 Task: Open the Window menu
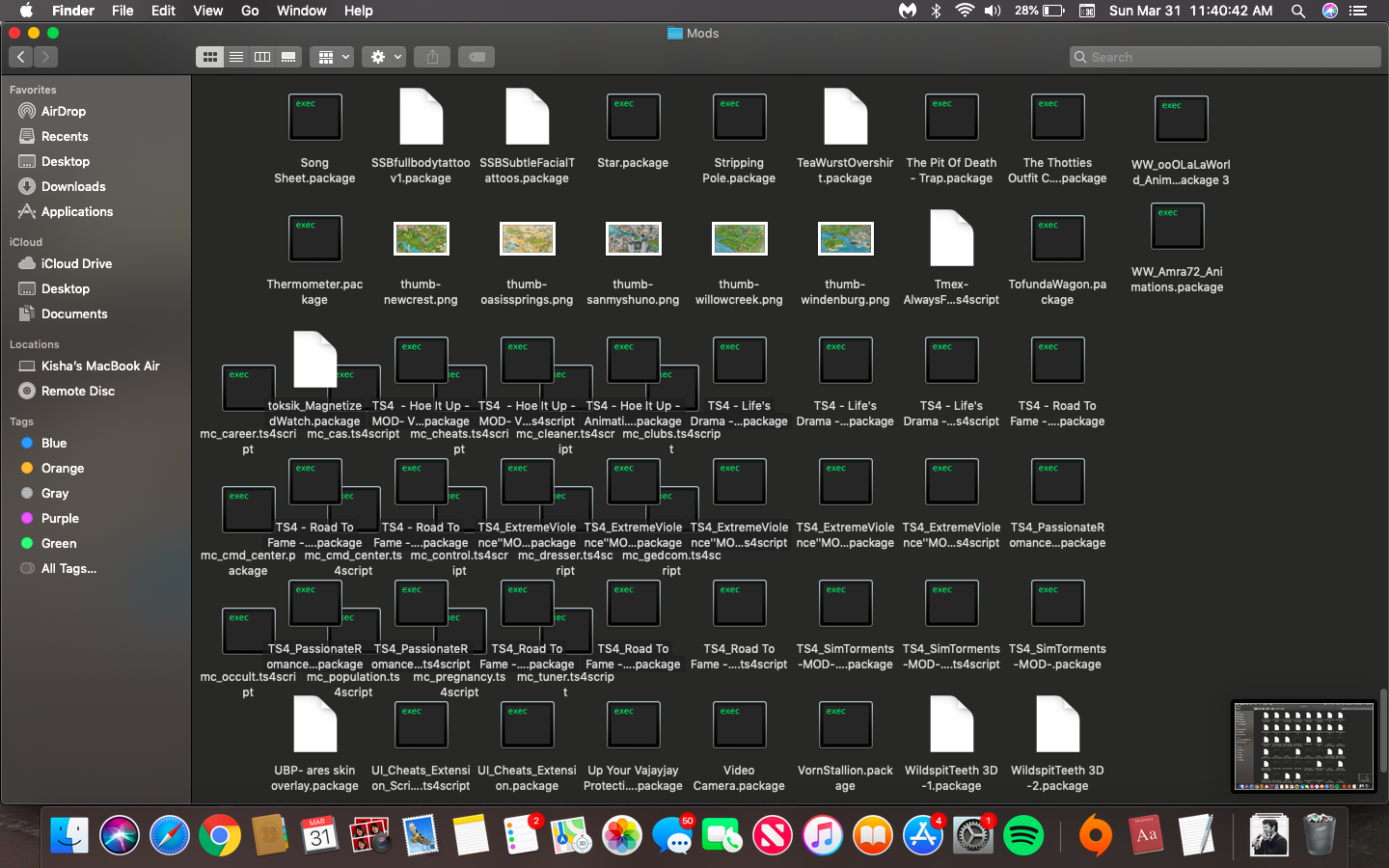click(x=301, y=11)
